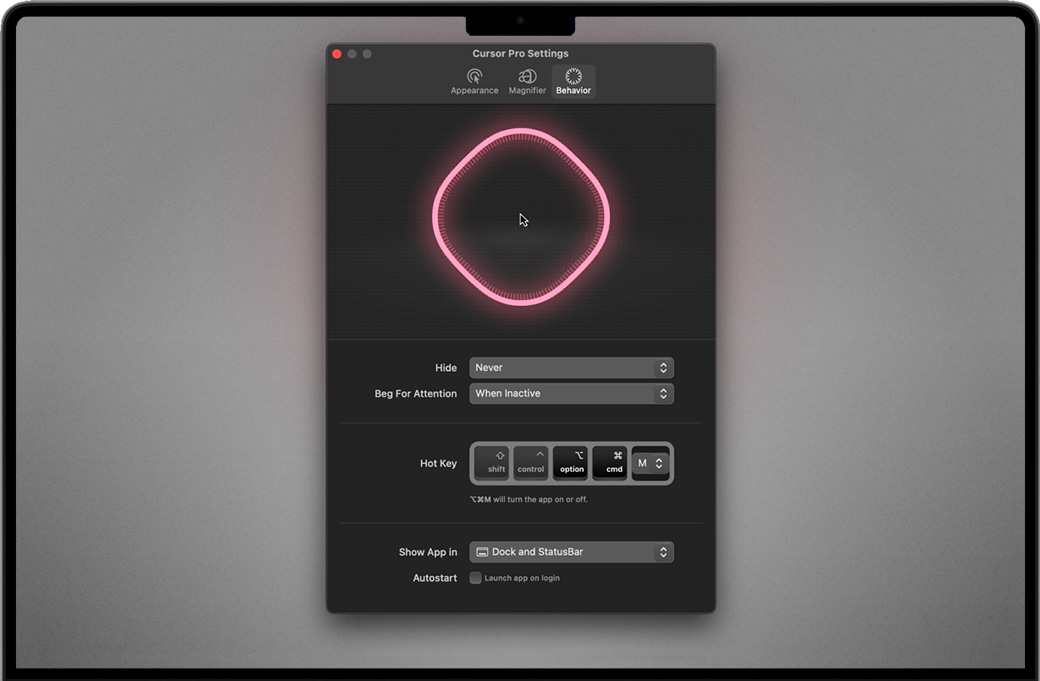Toggle the shift modifier key
1040x681 pixels.
pos(492,463)
